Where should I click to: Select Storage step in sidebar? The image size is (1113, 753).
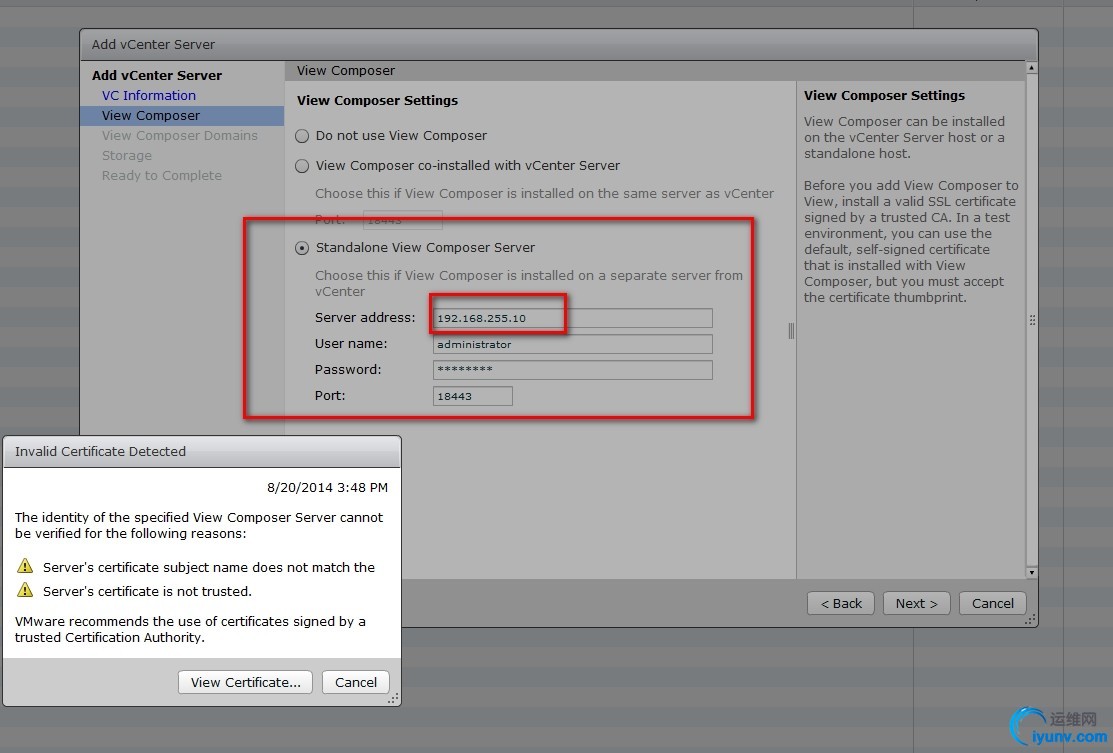pos(126,155)
